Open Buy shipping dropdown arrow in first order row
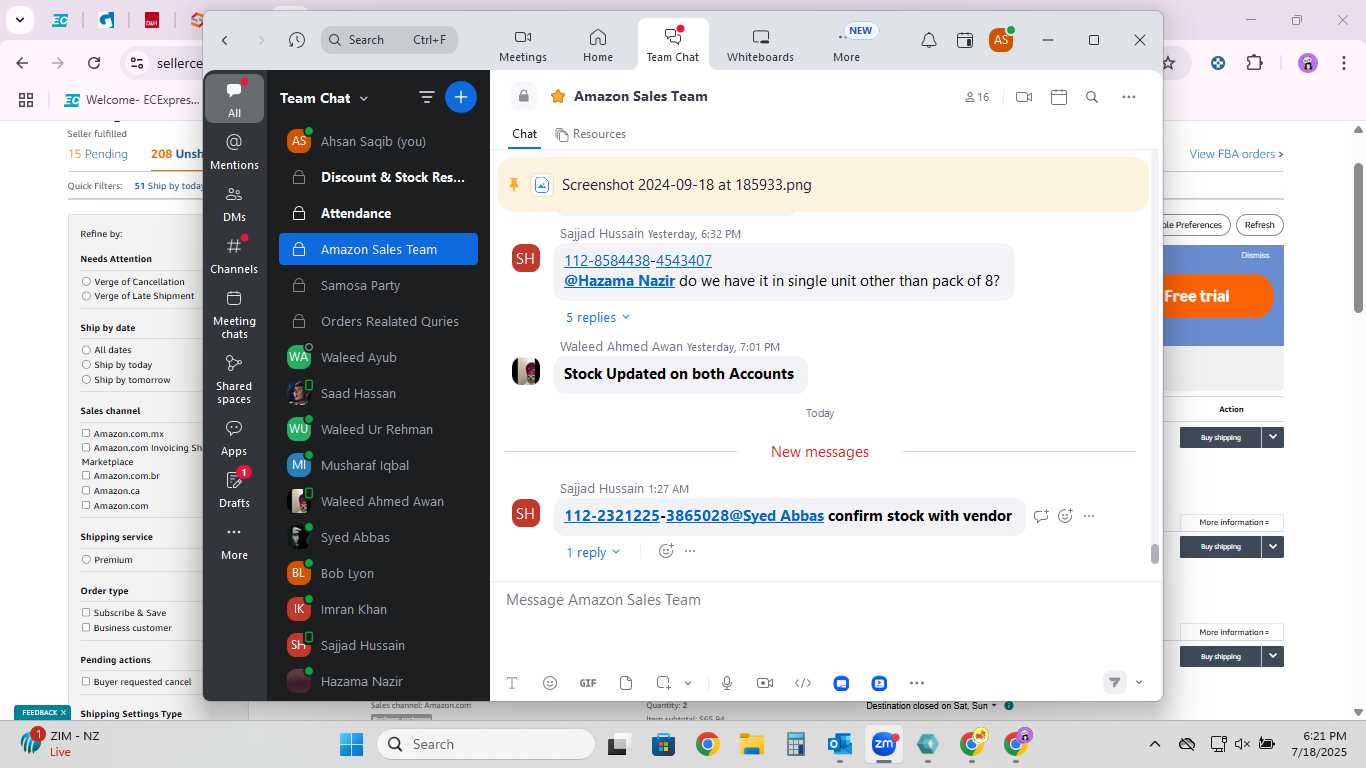 point(1272,437)
